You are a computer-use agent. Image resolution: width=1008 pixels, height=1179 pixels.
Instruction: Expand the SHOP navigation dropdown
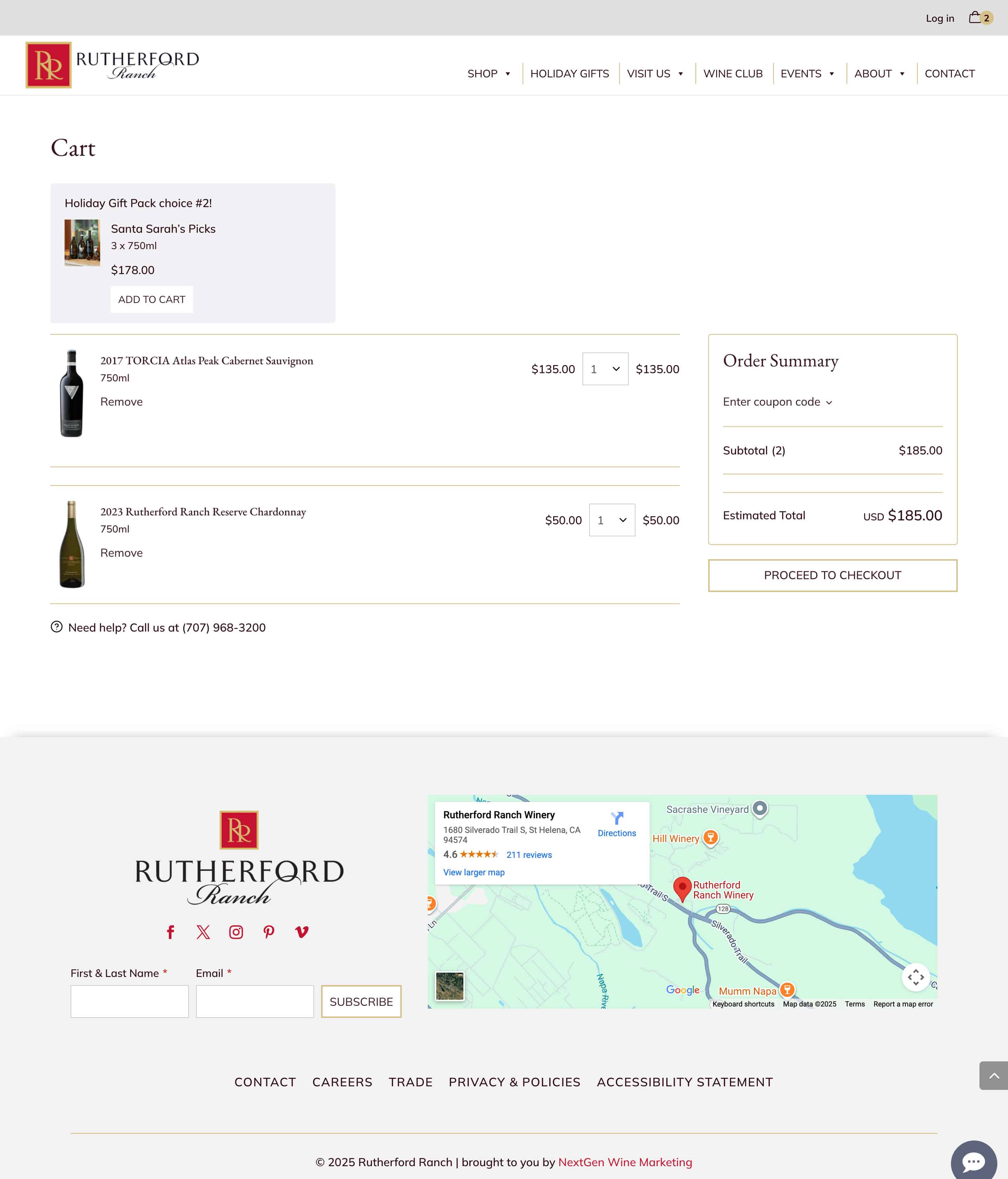coord(489,73)
